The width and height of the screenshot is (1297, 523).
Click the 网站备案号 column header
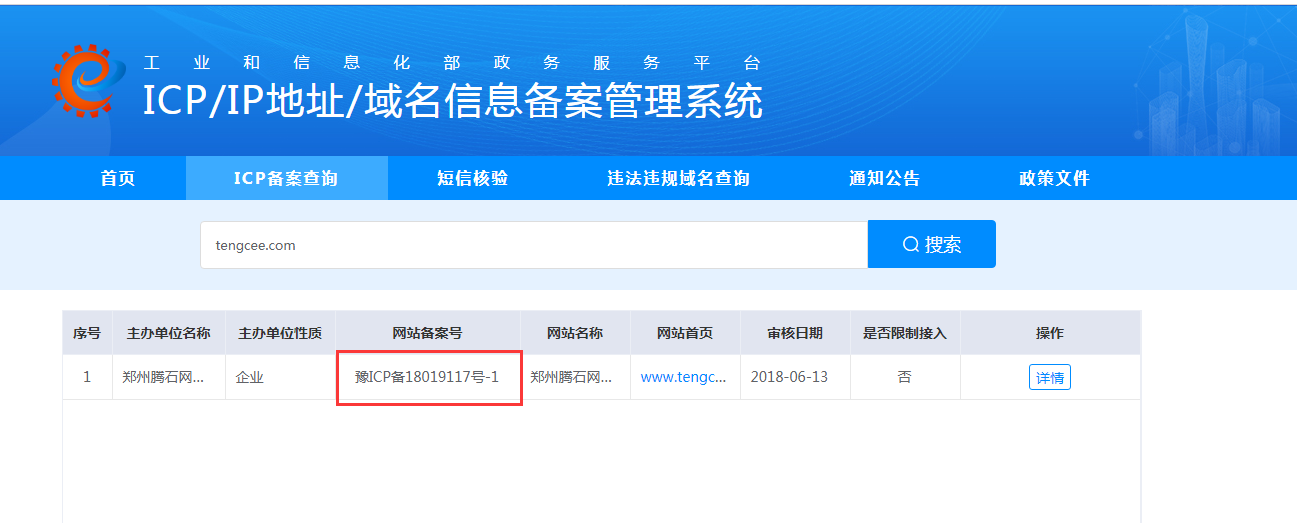point(428,333)
